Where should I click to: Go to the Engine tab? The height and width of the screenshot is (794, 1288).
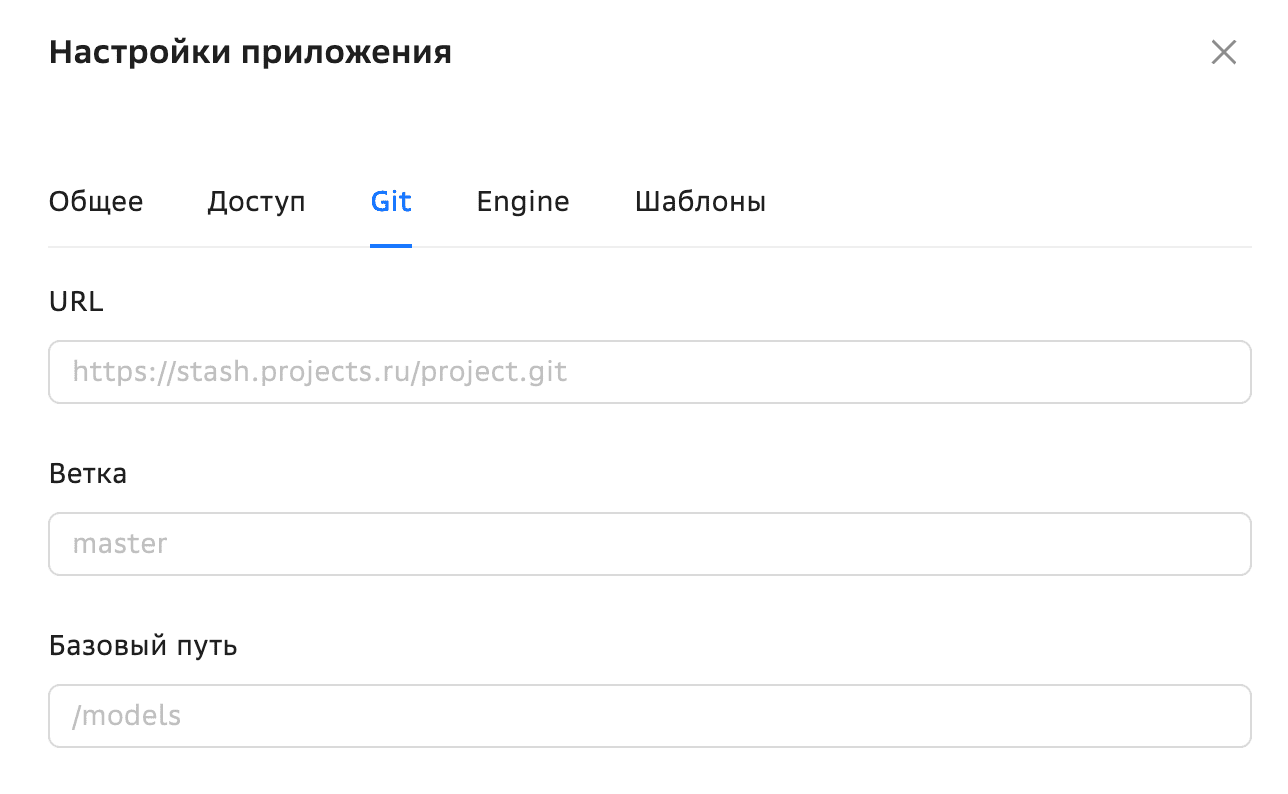(523, 202)
